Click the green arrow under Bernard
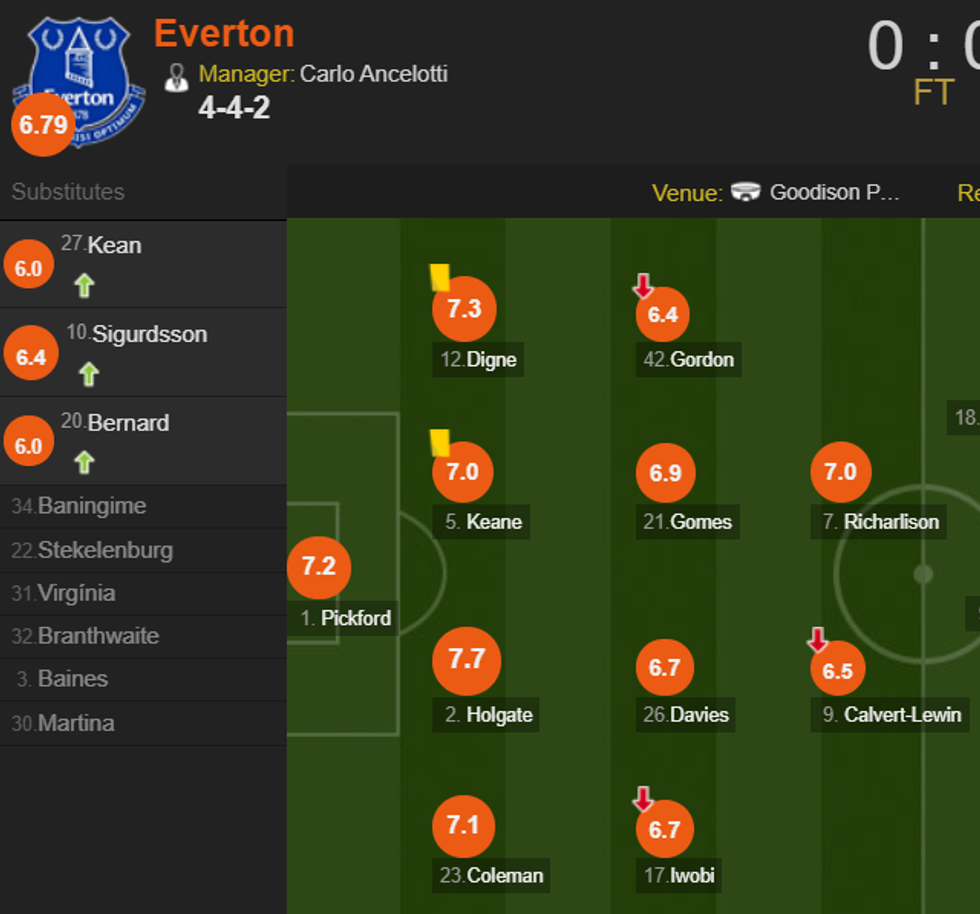 point(84,462)
